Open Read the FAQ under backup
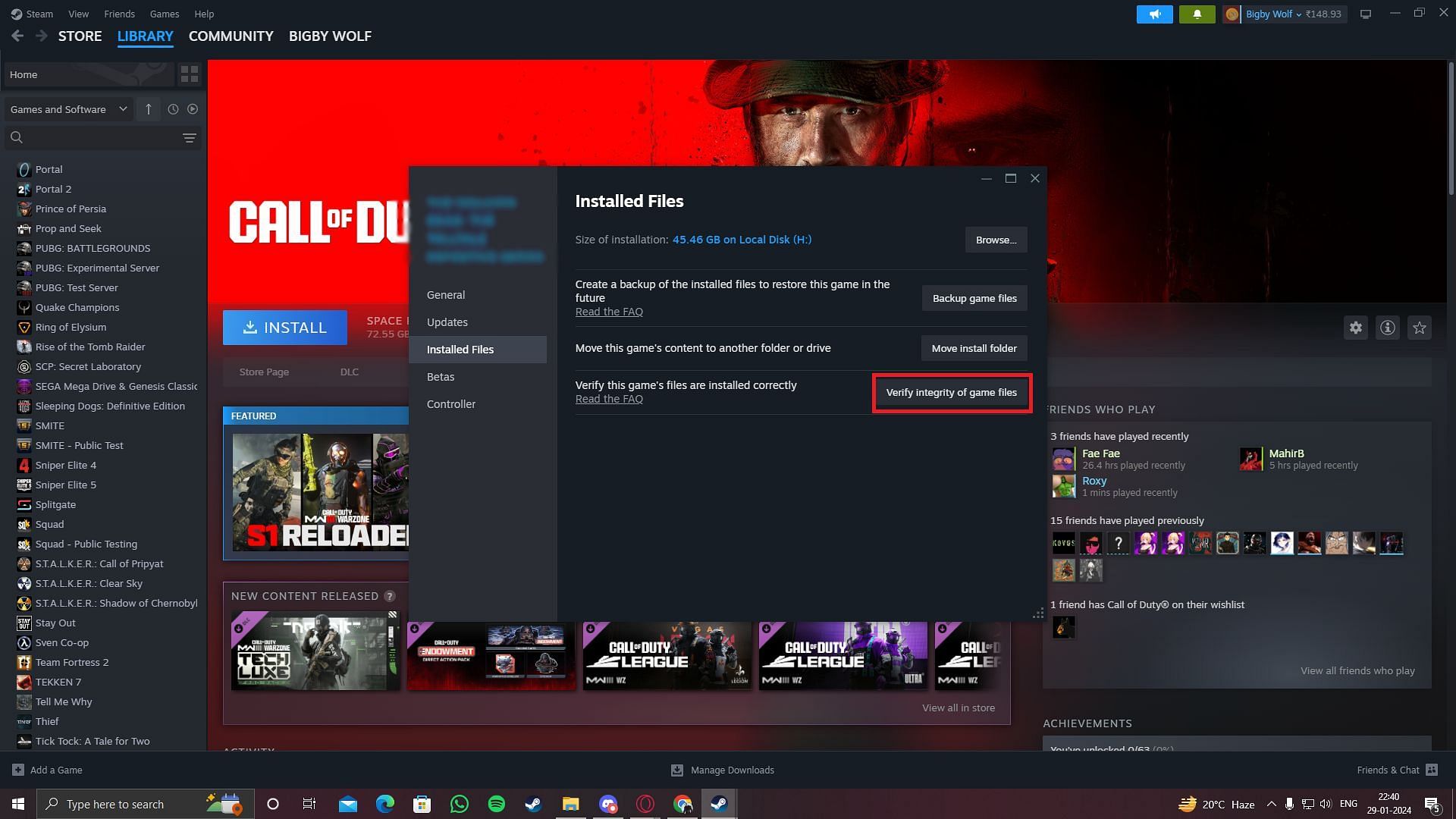The width and height of the screenshot is (1456, 819). click(609, 312)
